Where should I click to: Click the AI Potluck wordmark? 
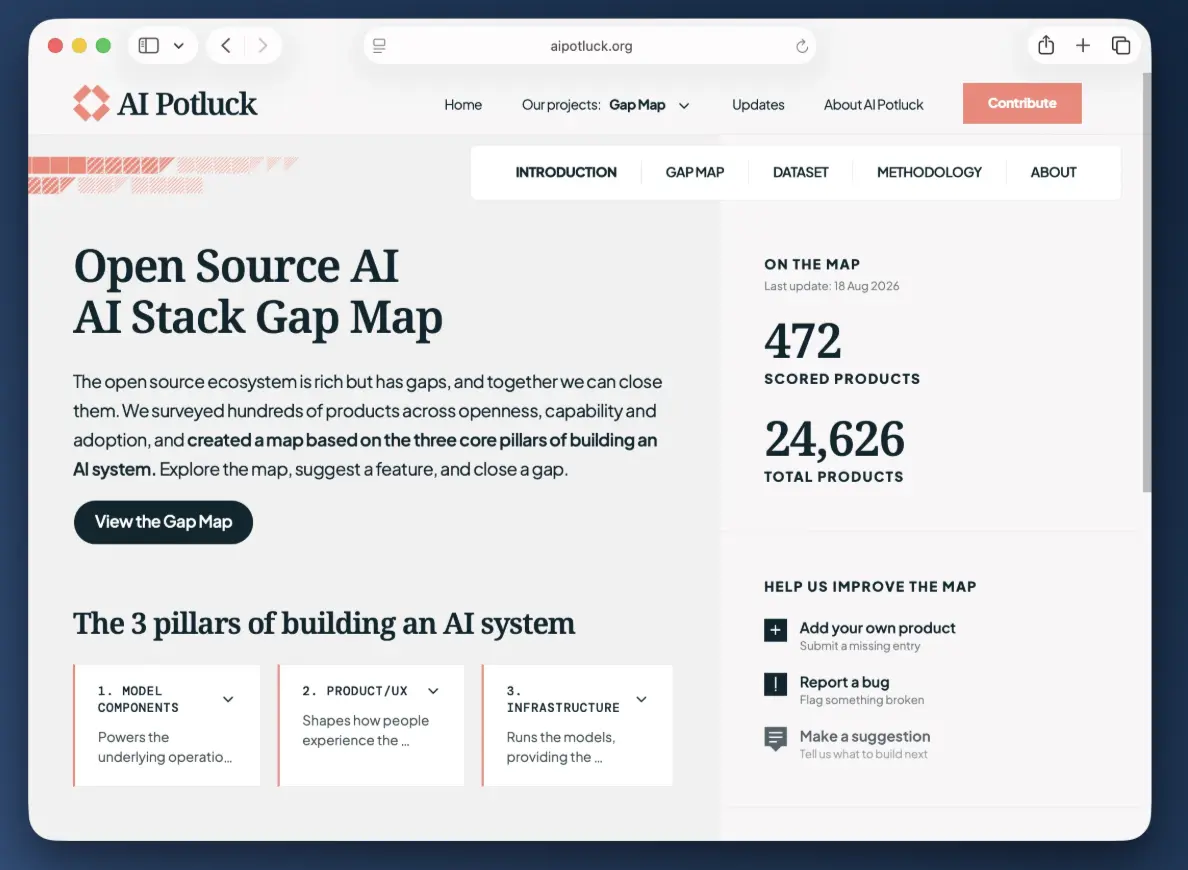click(187, 104)
